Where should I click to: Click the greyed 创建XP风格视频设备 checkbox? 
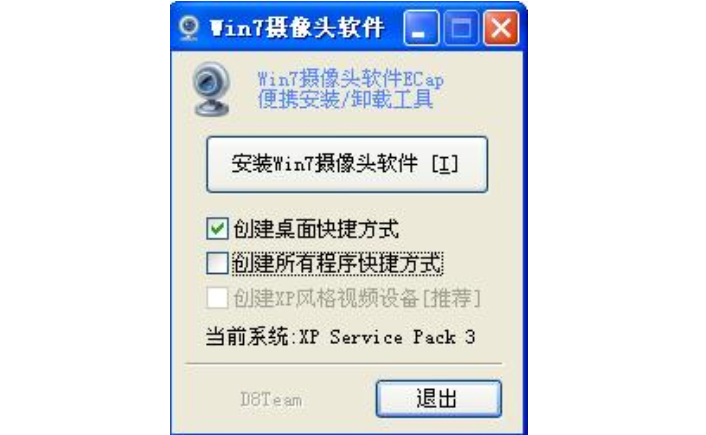click(217, 298)
